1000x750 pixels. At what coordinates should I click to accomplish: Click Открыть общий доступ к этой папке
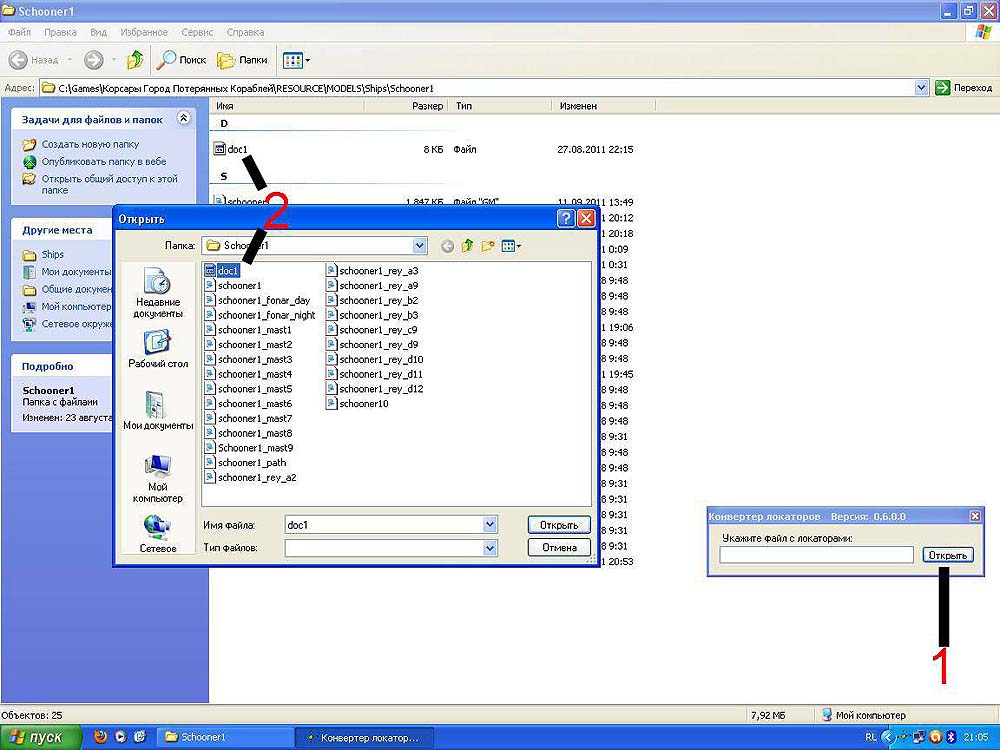(109, 184)
